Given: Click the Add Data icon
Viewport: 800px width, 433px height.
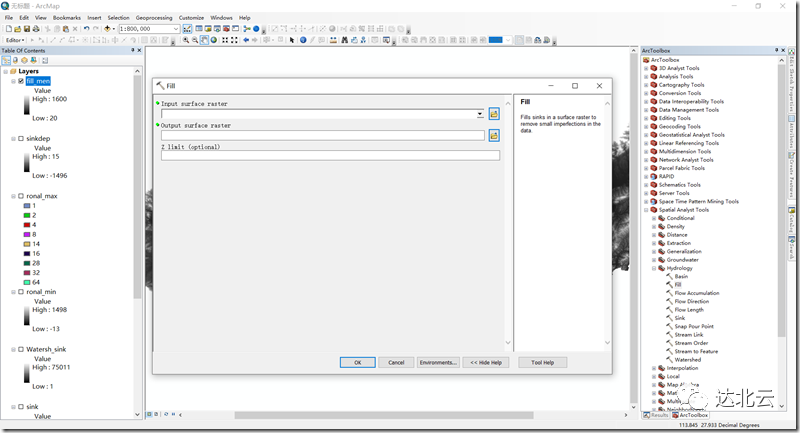Looking at the screenshot, I should (x=107, y=29).
